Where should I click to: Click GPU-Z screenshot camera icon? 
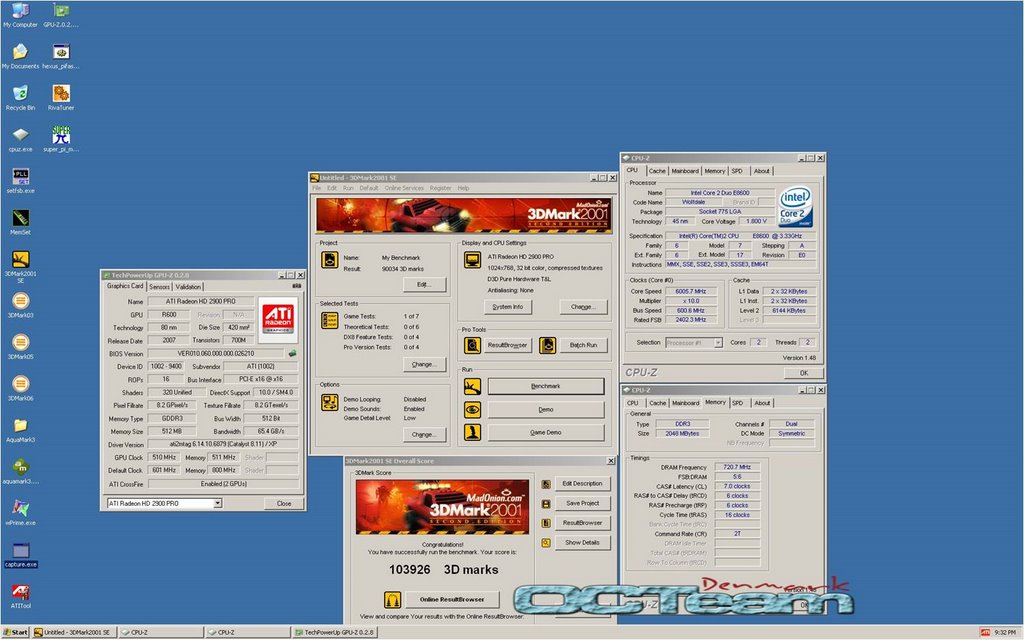(x=296, y=286)
